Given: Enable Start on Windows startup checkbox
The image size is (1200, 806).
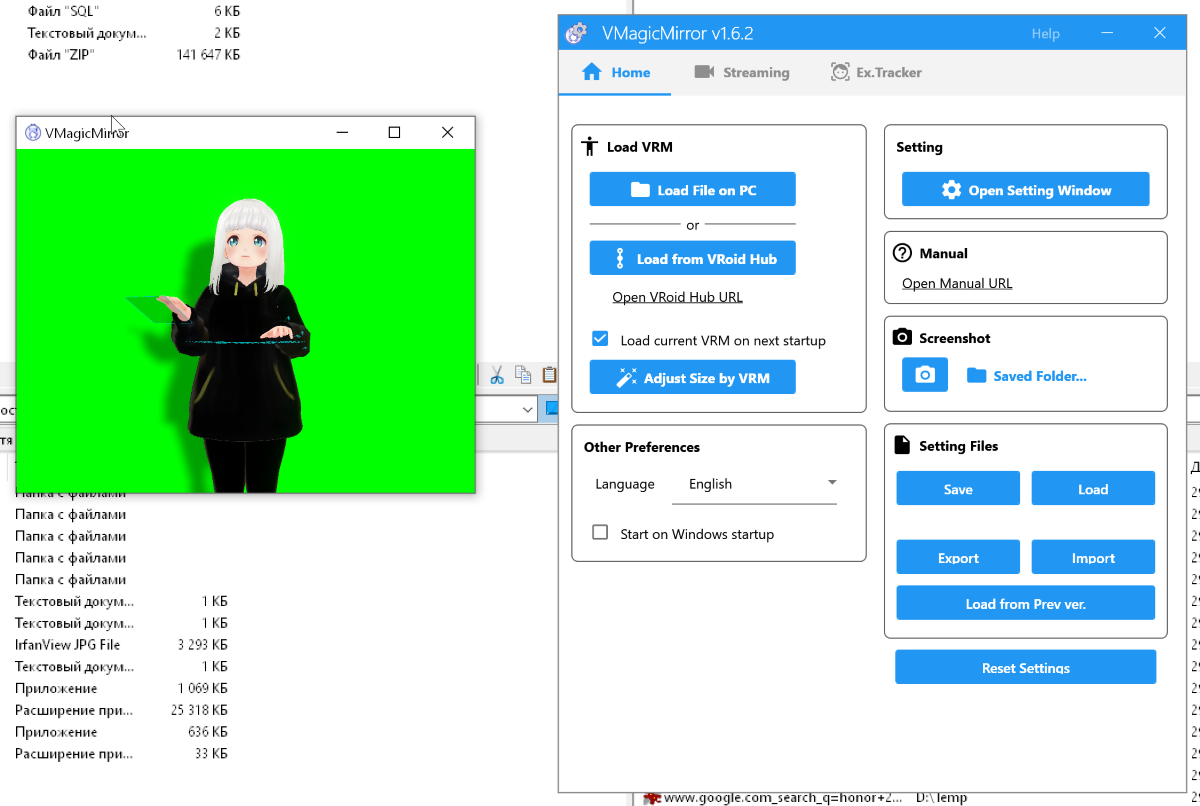Looking at the screenshot, I should [600, 533].
